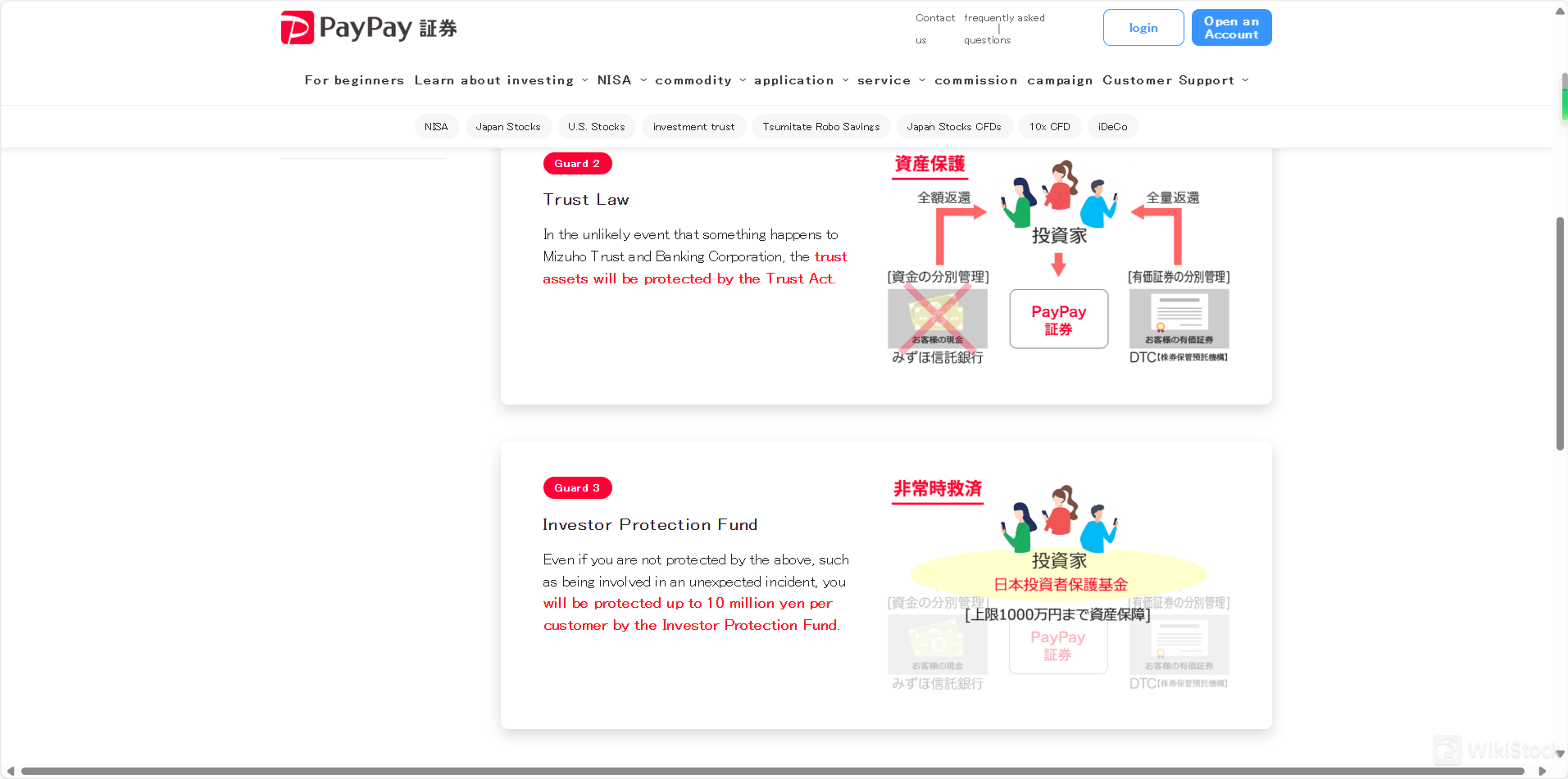This screenshot has height=779, width=1568.
Task: Click the PayPay box in Guard 2 diagram
Action: pos(1058,319)
